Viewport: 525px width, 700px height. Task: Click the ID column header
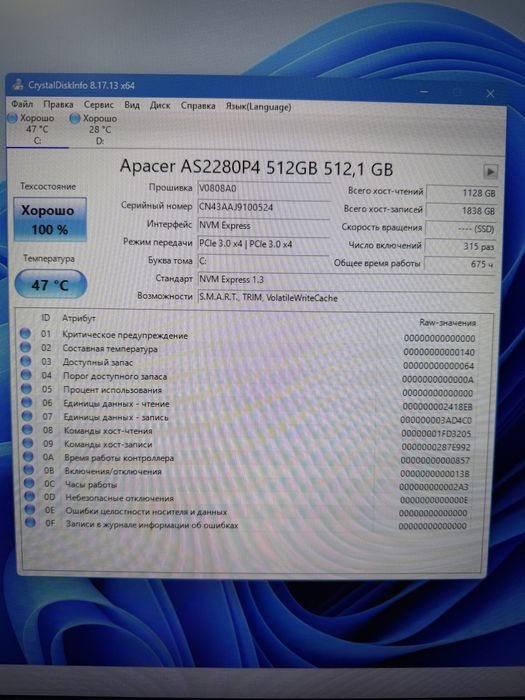46,317
